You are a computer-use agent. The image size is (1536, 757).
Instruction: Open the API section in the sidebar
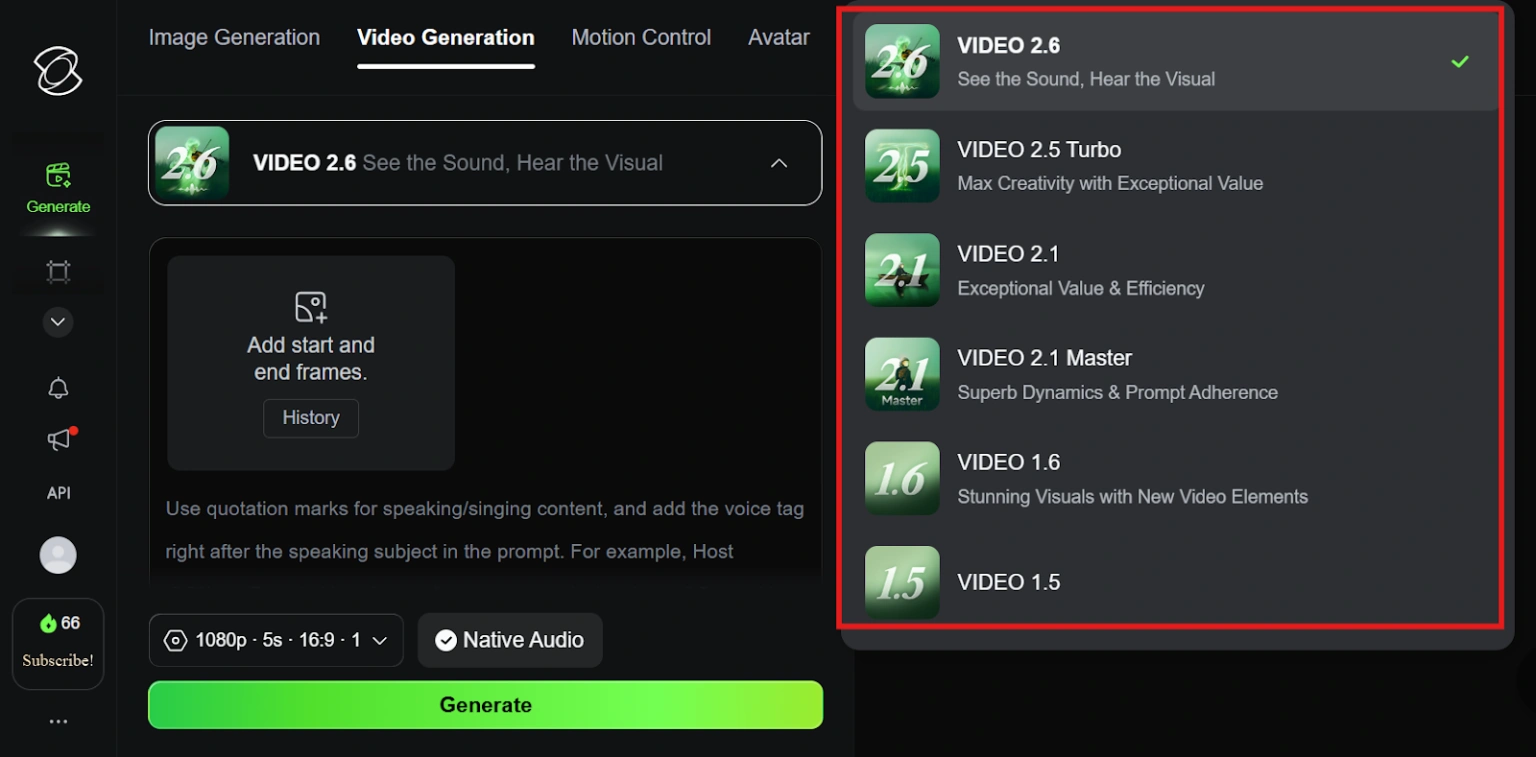coord(58,492)
